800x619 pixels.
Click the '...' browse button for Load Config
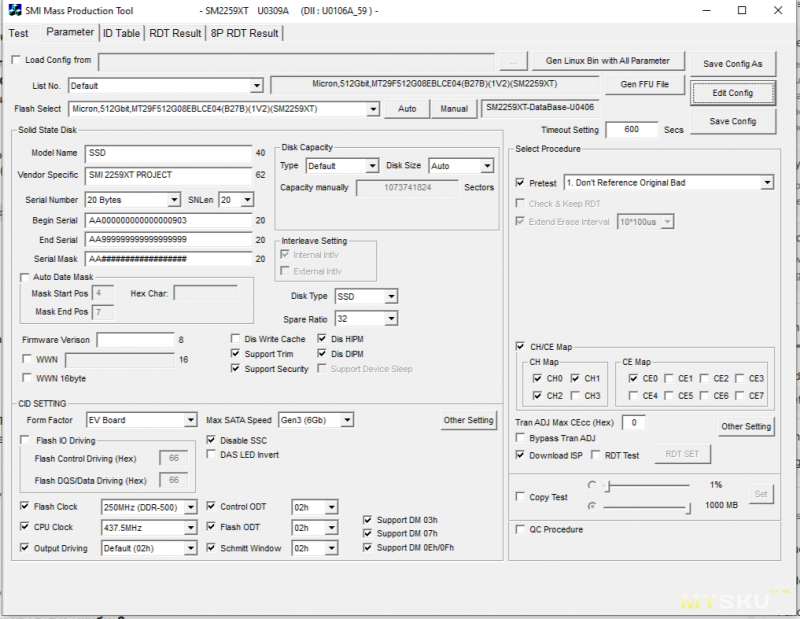[512, 61]
